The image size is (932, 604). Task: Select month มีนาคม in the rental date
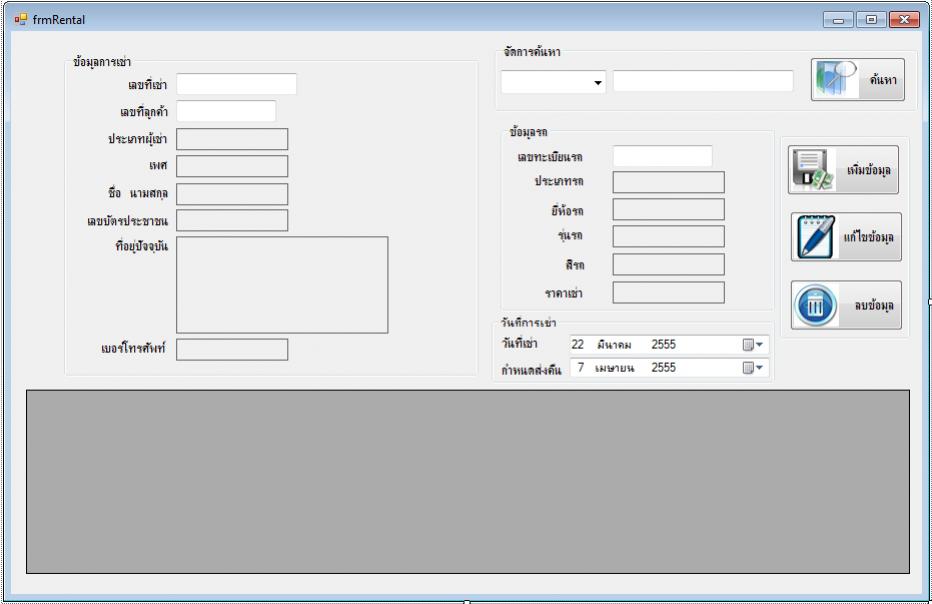(x=614, y=345)
